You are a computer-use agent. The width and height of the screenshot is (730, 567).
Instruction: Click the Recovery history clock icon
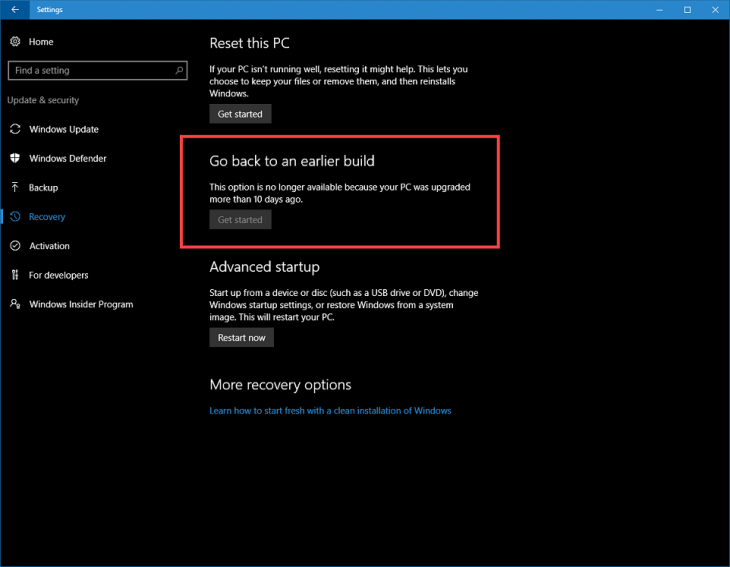coord(15,216)
